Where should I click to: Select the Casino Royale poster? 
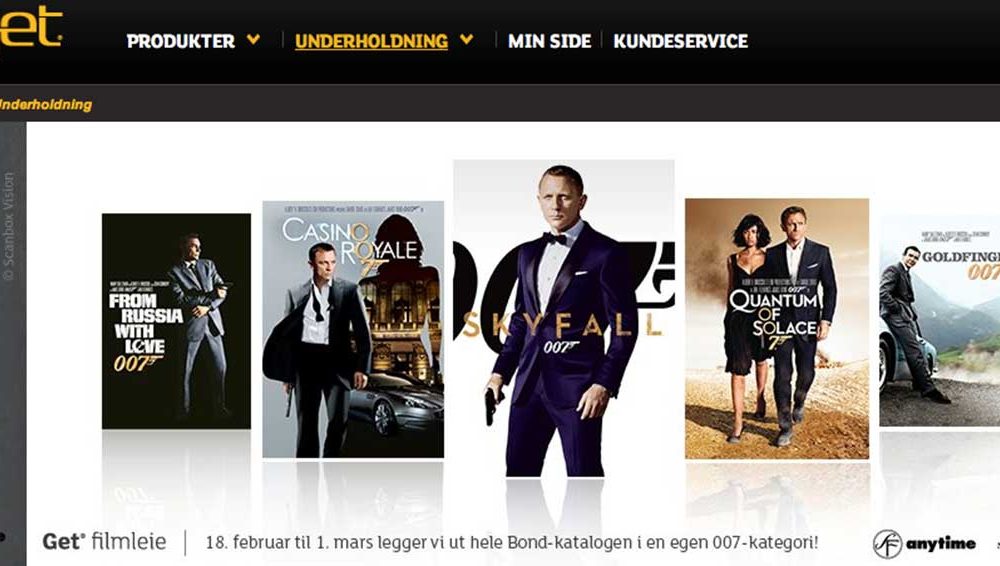point(353,329)
